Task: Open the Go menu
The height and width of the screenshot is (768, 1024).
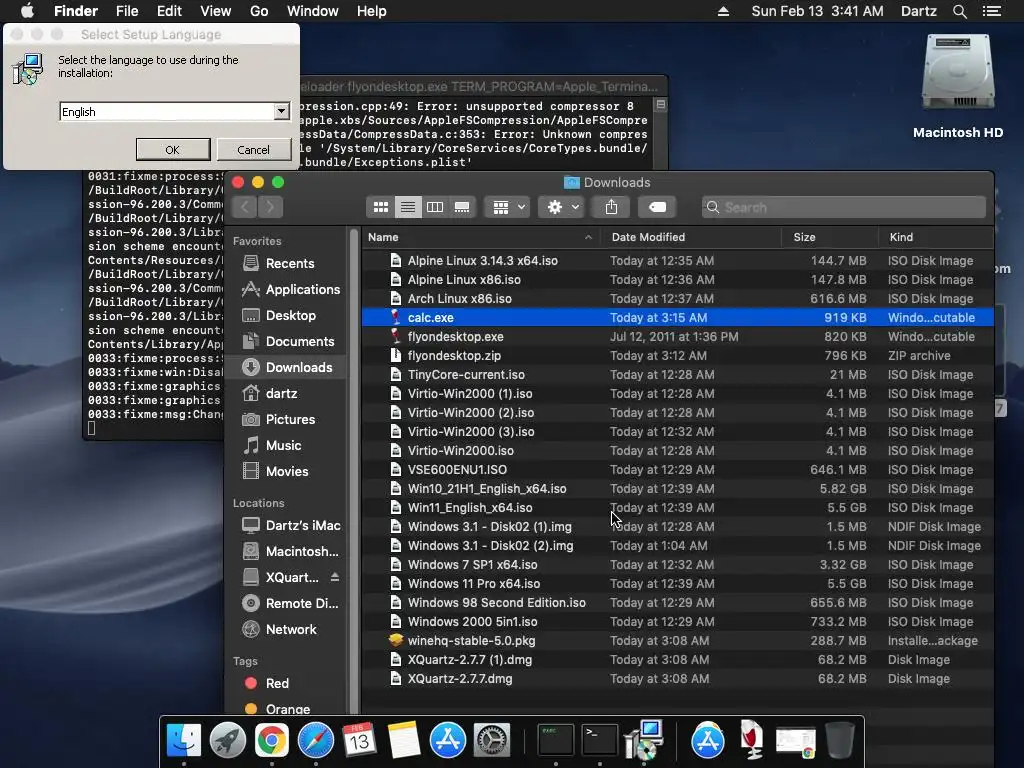Action: tap(259, 11)
